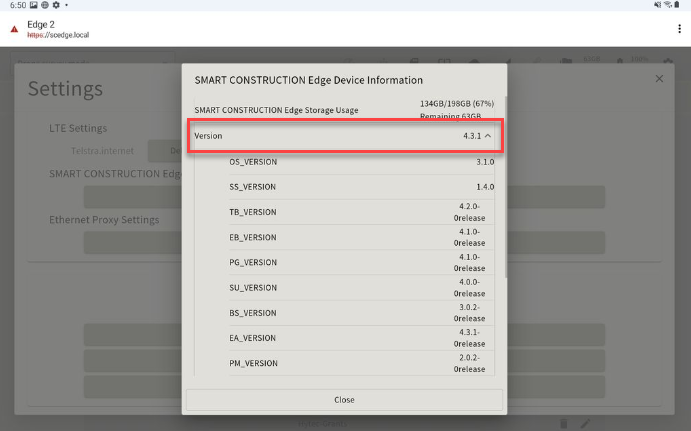Tap the muted sound icon in status bar
Image resolution: width=691 pixels, height=431 pixels.
[x=658, y=4]
